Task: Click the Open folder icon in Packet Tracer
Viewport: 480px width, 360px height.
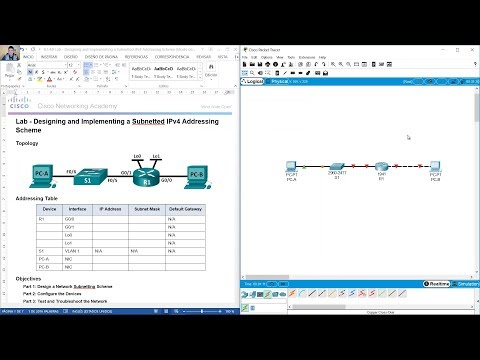Action: pos(252,64)
